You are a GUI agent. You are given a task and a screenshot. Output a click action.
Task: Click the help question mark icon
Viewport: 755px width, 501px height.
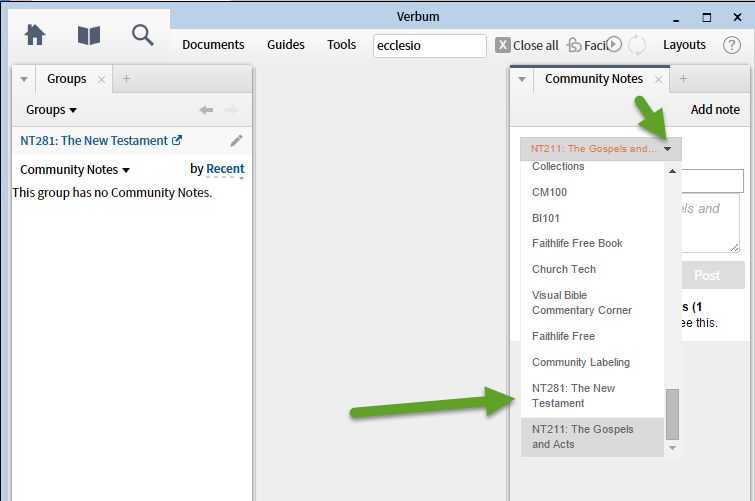731,45
